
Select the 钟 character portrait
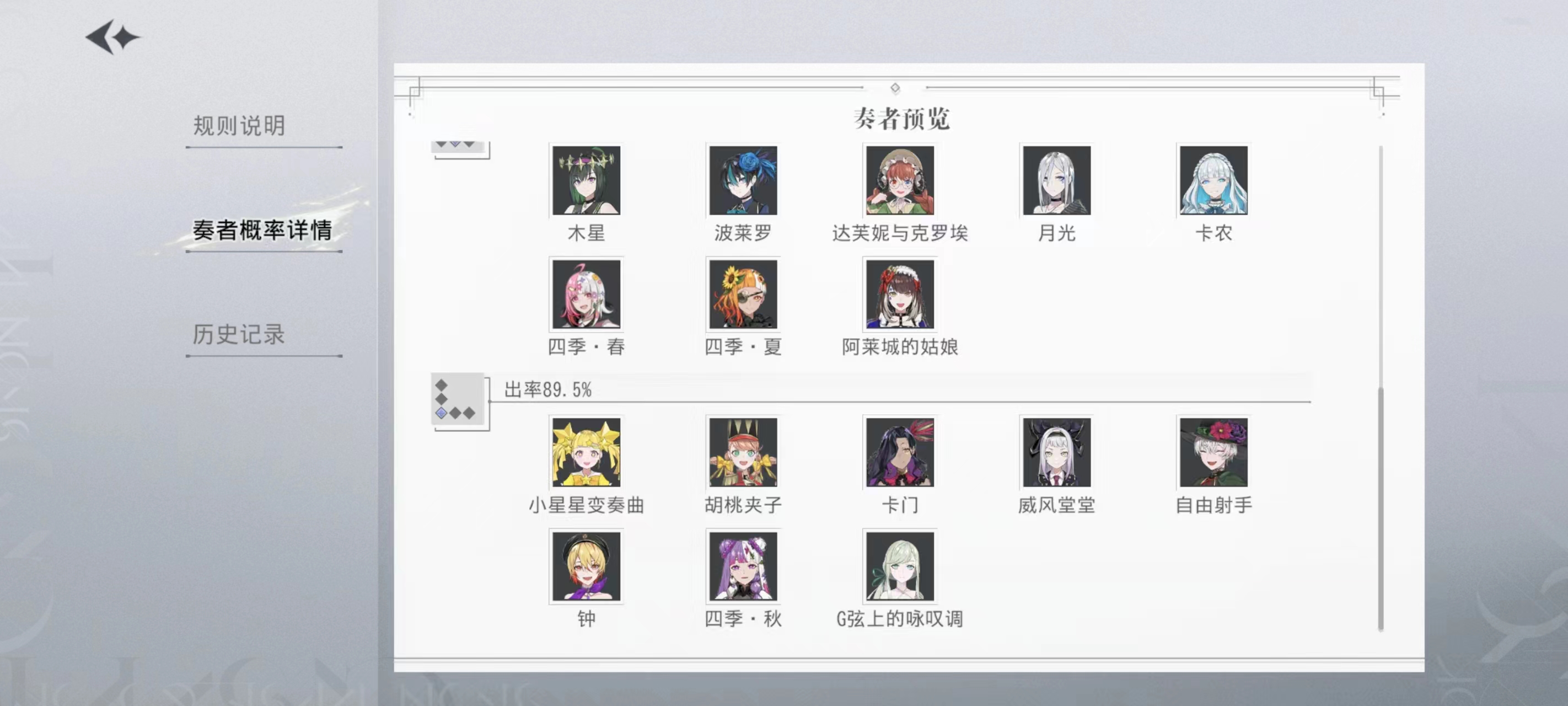point(586,566)
